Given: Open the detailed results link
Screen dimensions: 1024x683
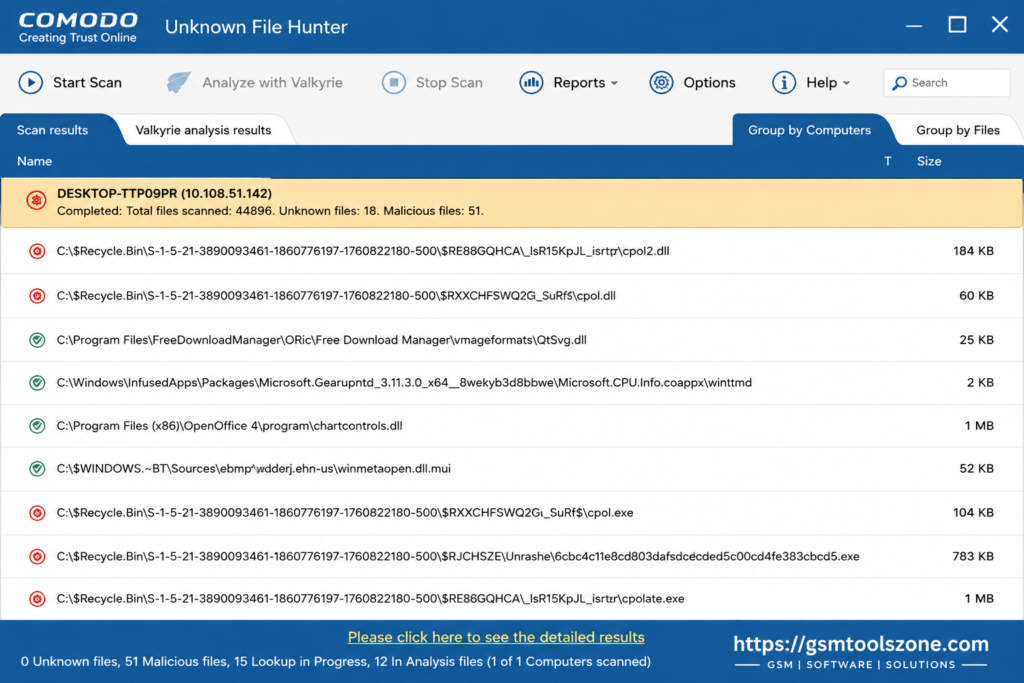Looking at the screenshot, I should [x=496, y=637].
